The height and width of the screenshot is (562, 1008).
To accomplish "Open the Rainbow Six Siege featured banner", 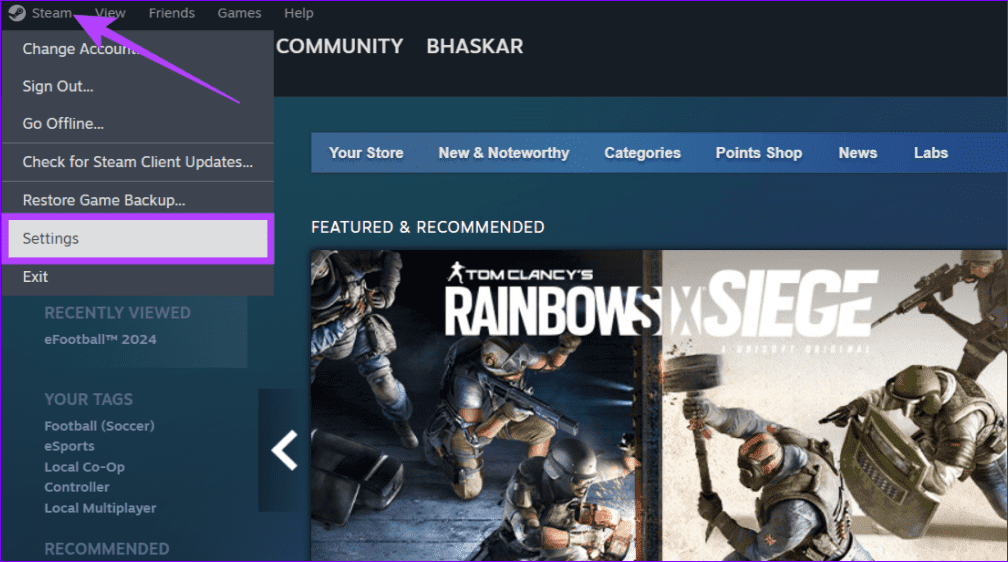I will (658, 405).
